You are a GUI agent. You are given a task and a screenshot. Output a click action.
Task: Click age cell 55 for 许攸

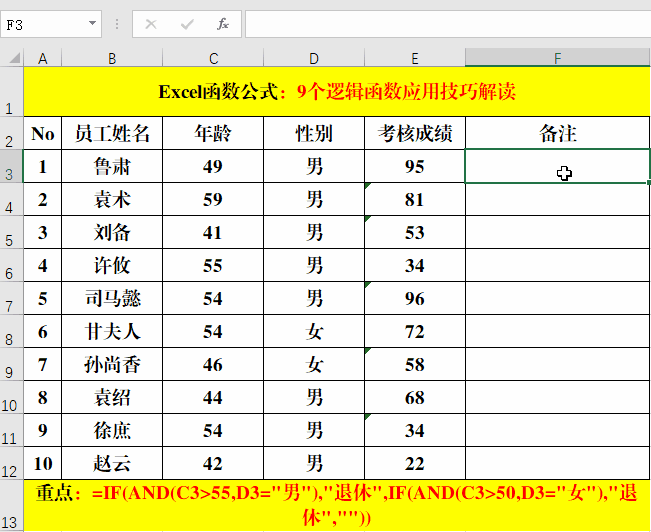213,265
